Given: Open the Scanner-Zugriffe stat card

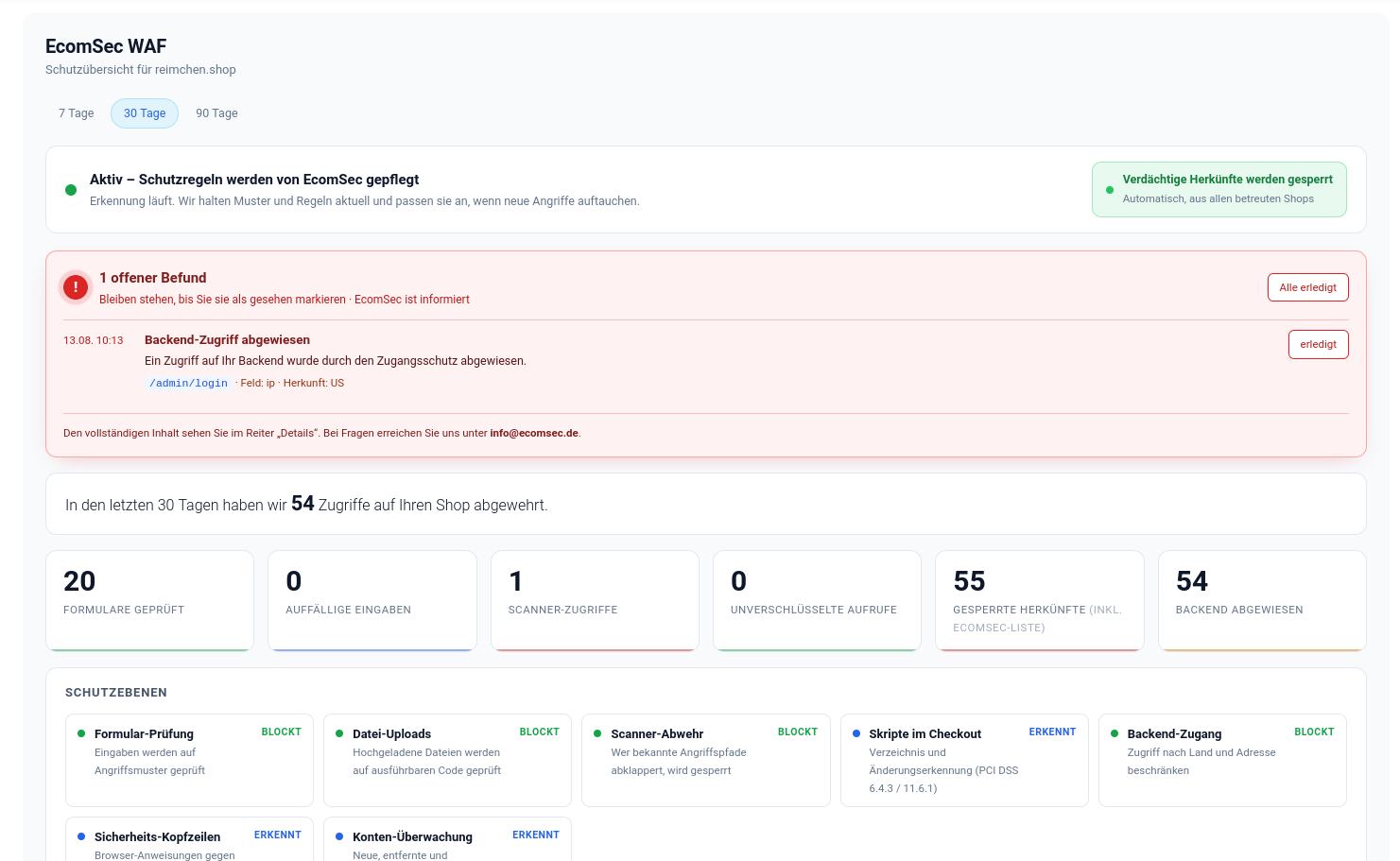Looking at the screenshot, I should (595, 601).
